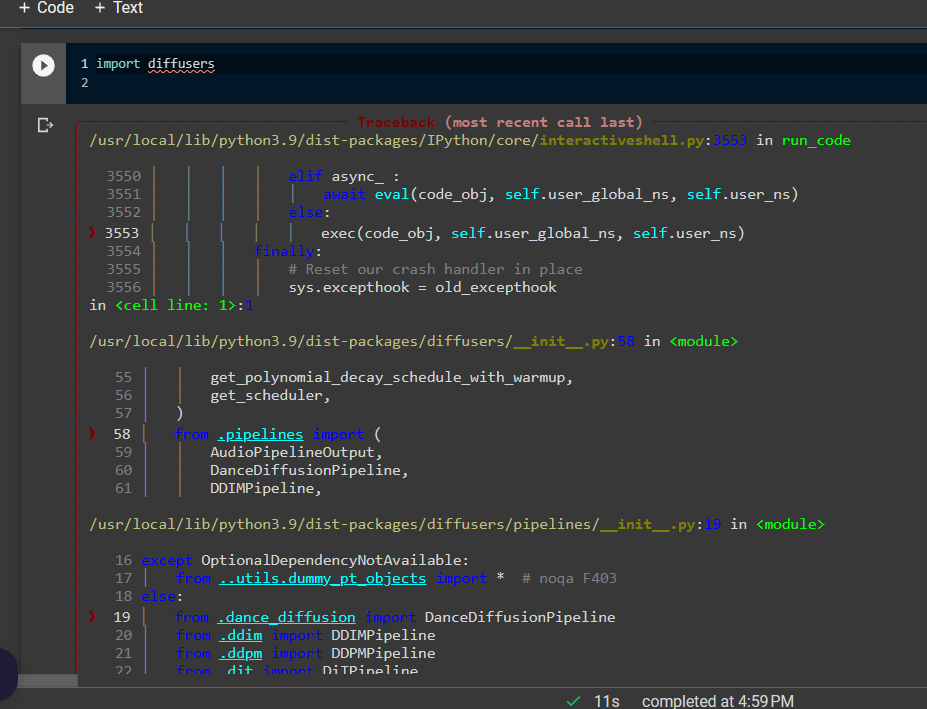
Task: Click the diffusers/__init__.py:58 file path
Action: 362,341
